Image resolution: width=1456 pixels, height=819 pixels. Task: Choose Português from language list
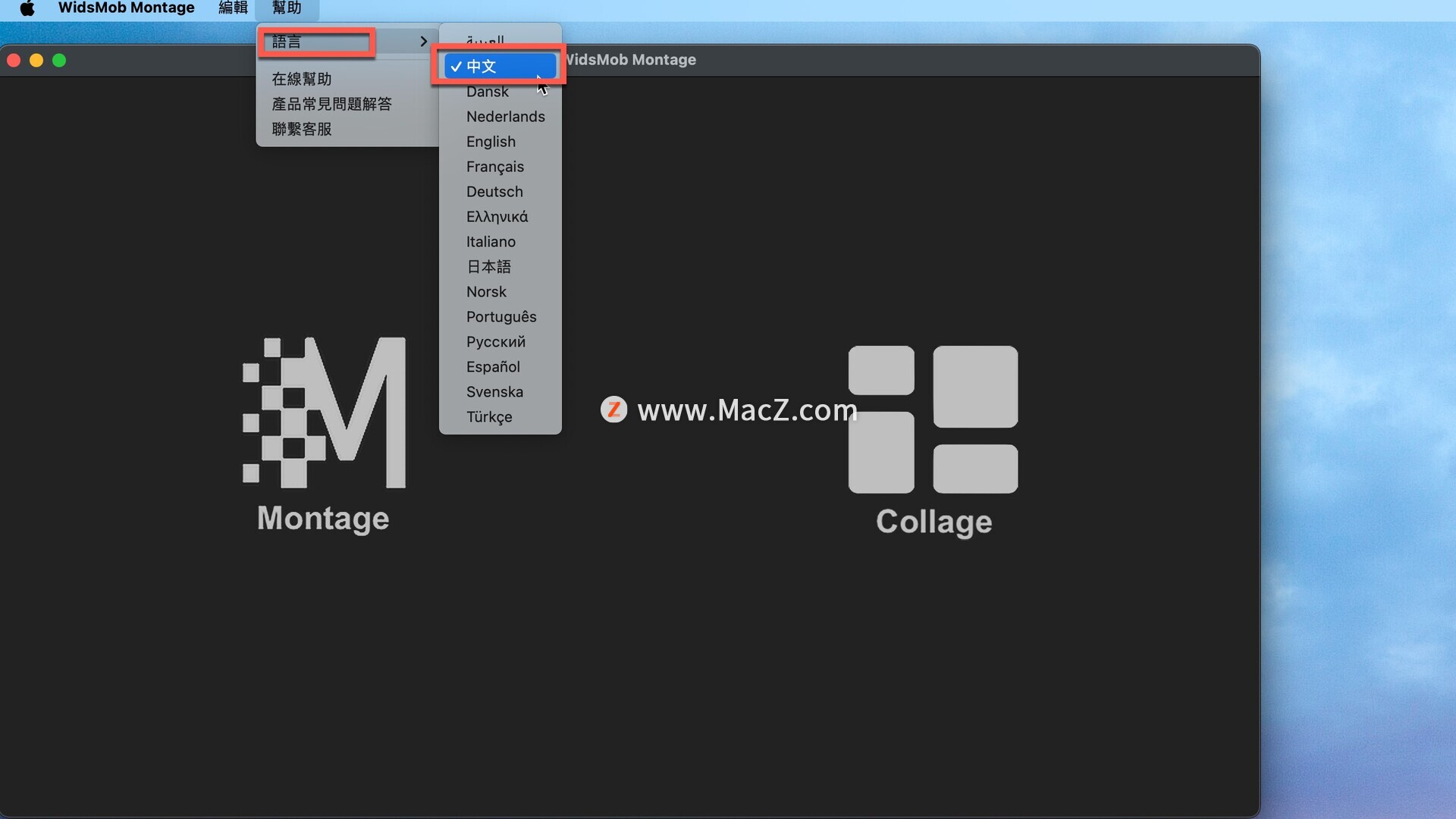pos(500,317)
